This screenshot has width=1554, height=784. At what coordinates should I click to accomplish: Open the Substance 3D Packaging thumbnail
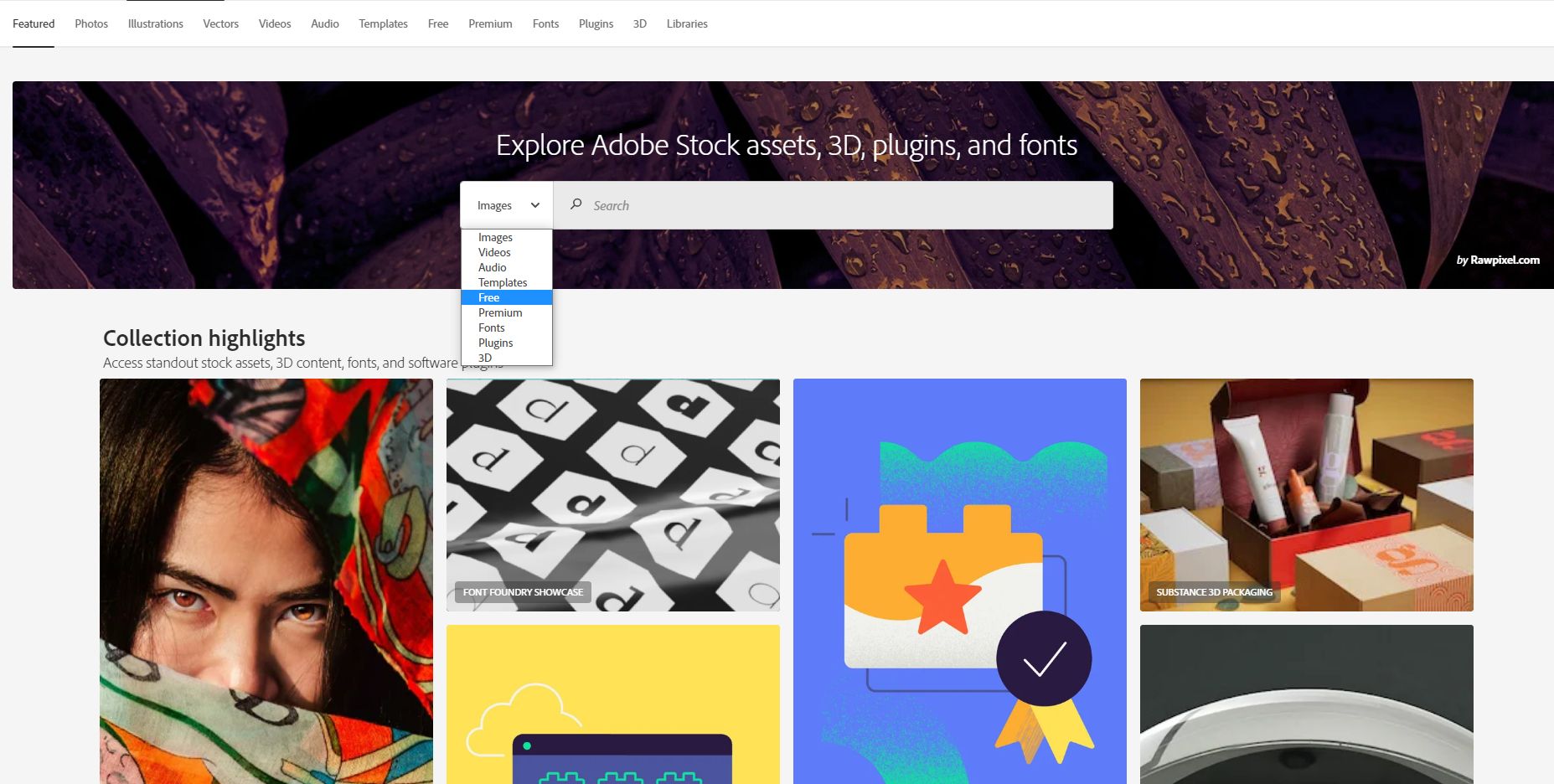coord(1307,495)
